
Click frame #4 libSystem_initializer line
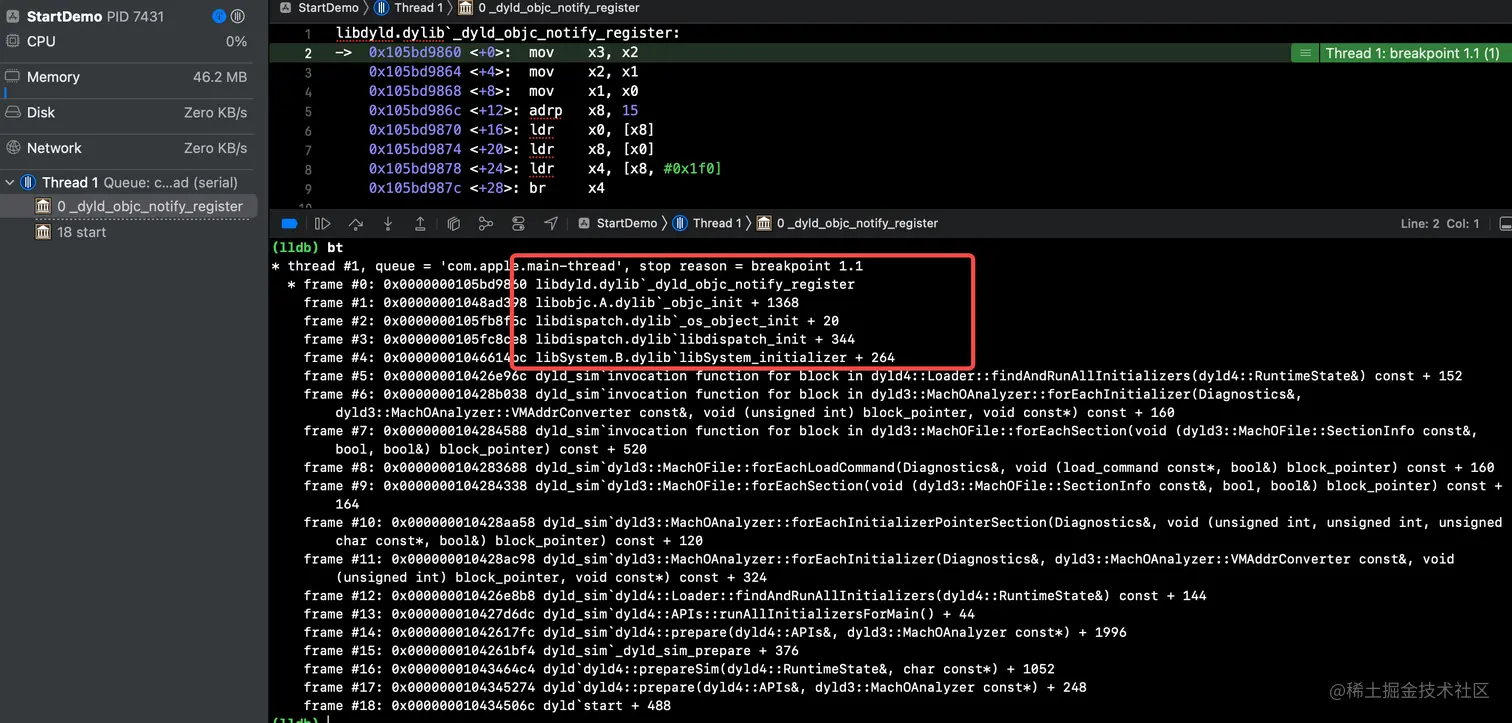pos(599,357)
